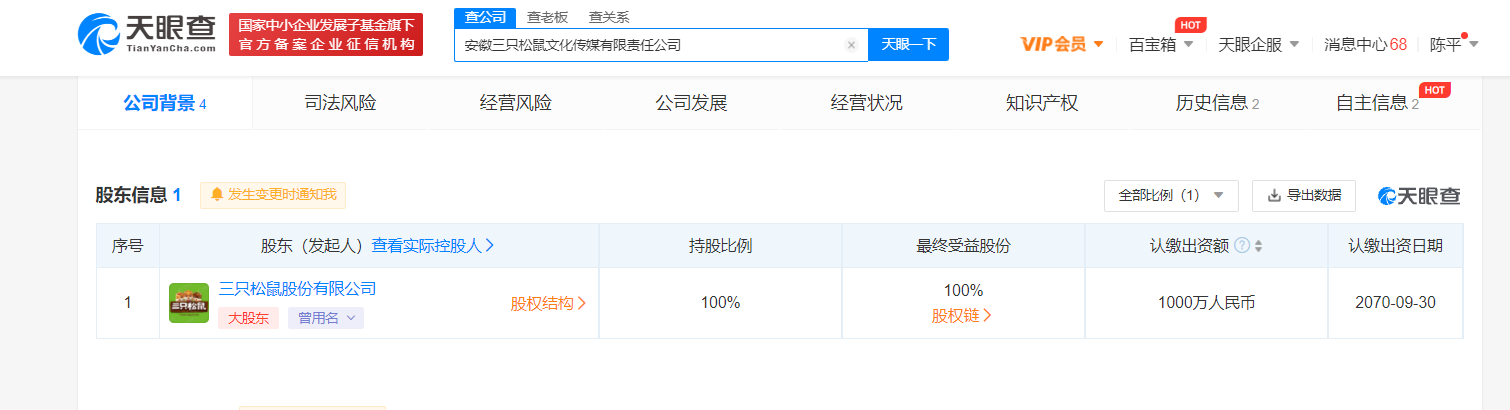
Task: Click the red government-backed fund banner
Action: click(326, 35)
